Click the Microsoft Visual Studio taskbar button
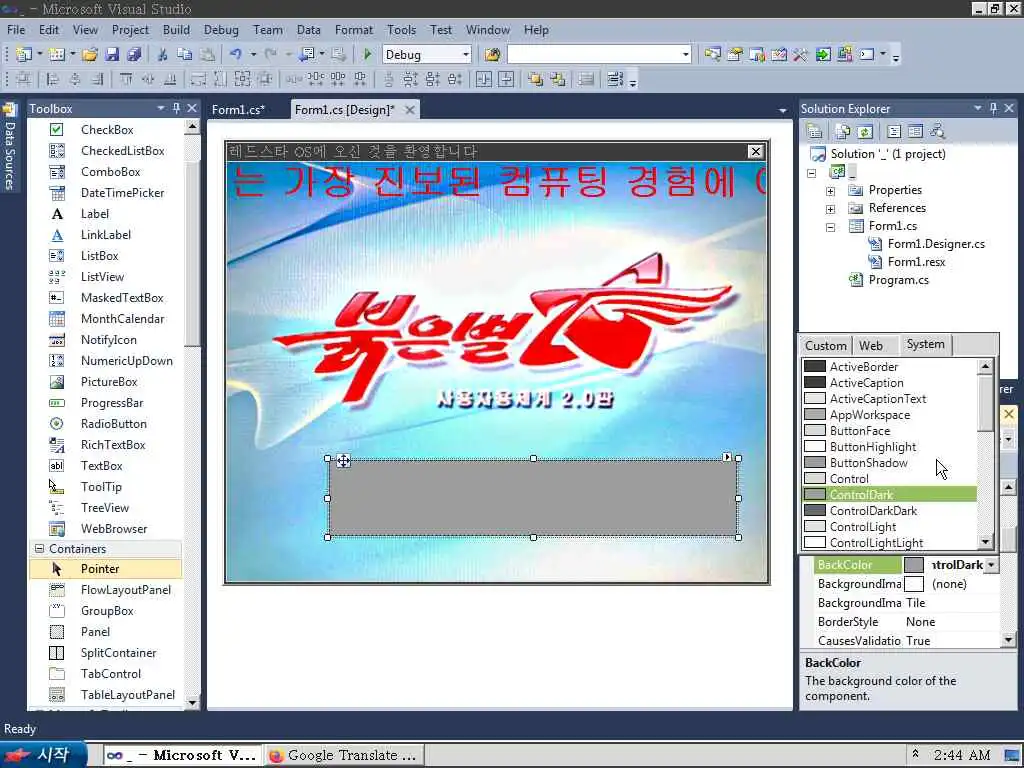The width and height of the screenshot is (1024, 768). [x=182, y=755]
